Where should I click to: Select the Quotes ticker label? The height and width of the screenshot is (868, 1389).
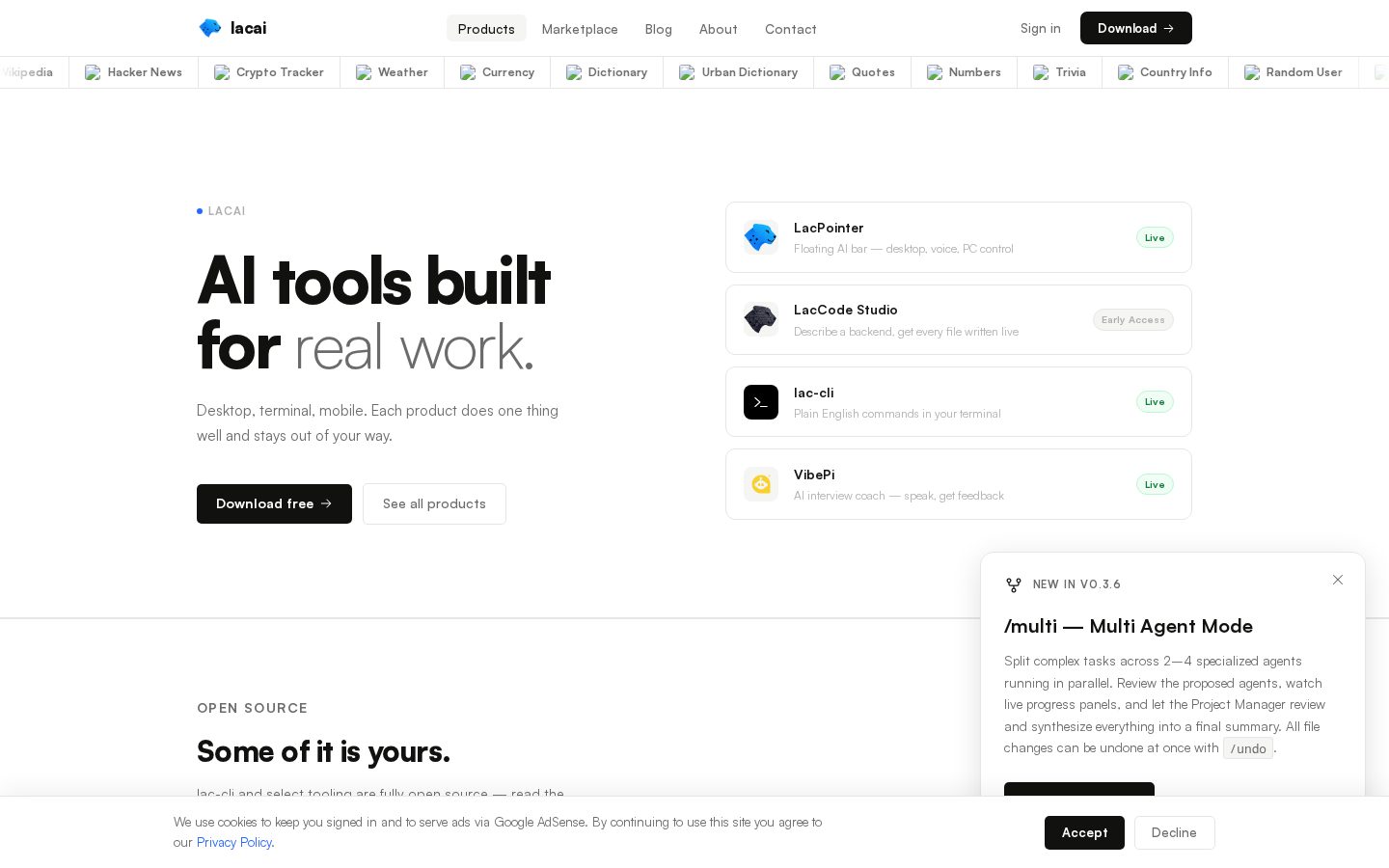point(873,72)
